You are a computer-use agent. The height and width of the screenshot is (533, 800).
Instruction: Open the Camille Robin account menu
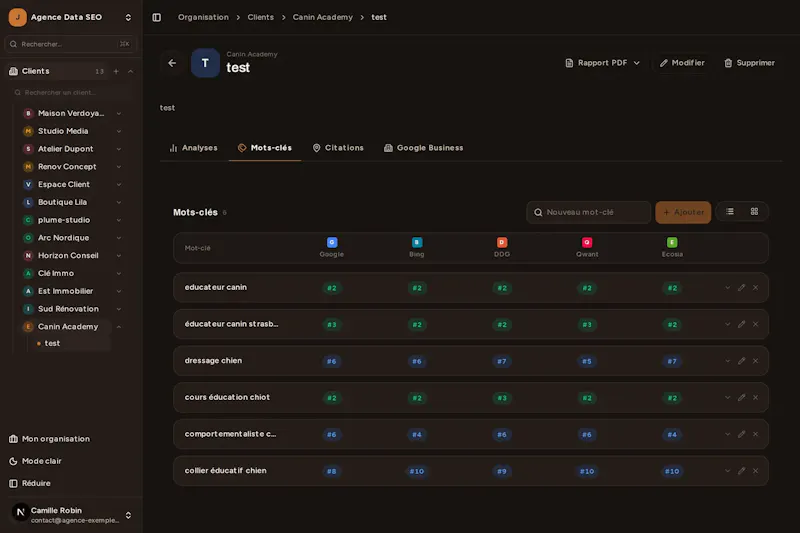coord(70,515)
